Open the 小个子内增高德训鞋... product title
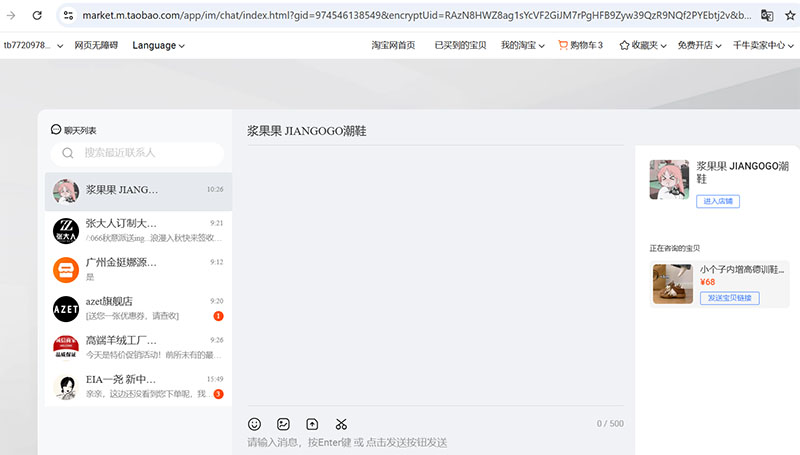This screenshot has width=800, height=455. (742, 269)
